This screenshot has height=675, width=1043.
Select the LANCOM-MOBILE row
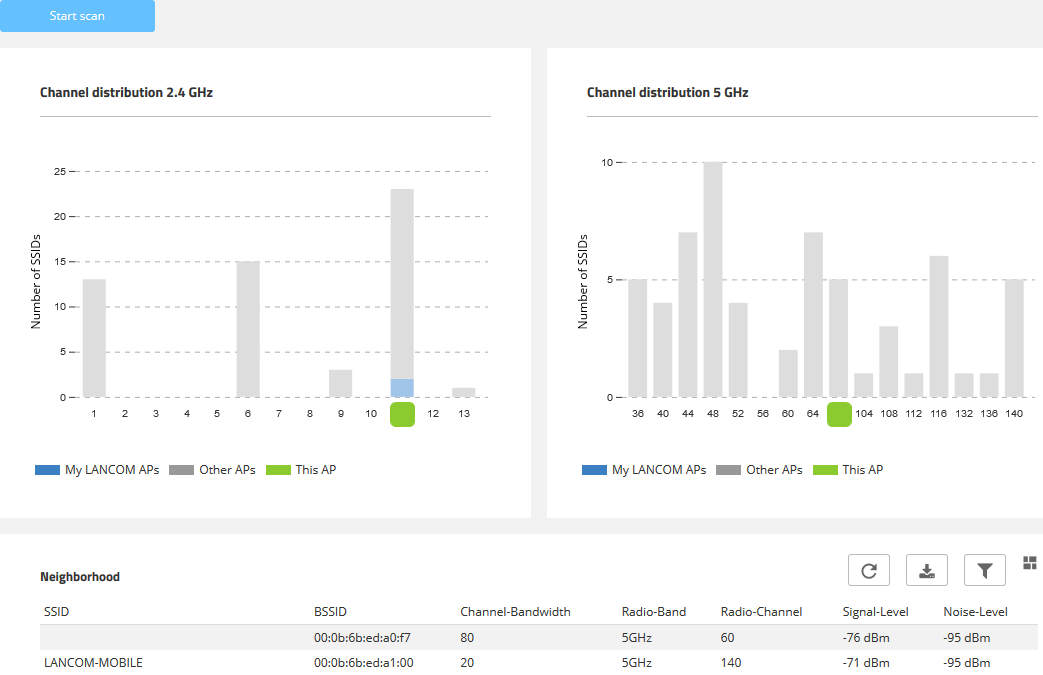point(93,662)
